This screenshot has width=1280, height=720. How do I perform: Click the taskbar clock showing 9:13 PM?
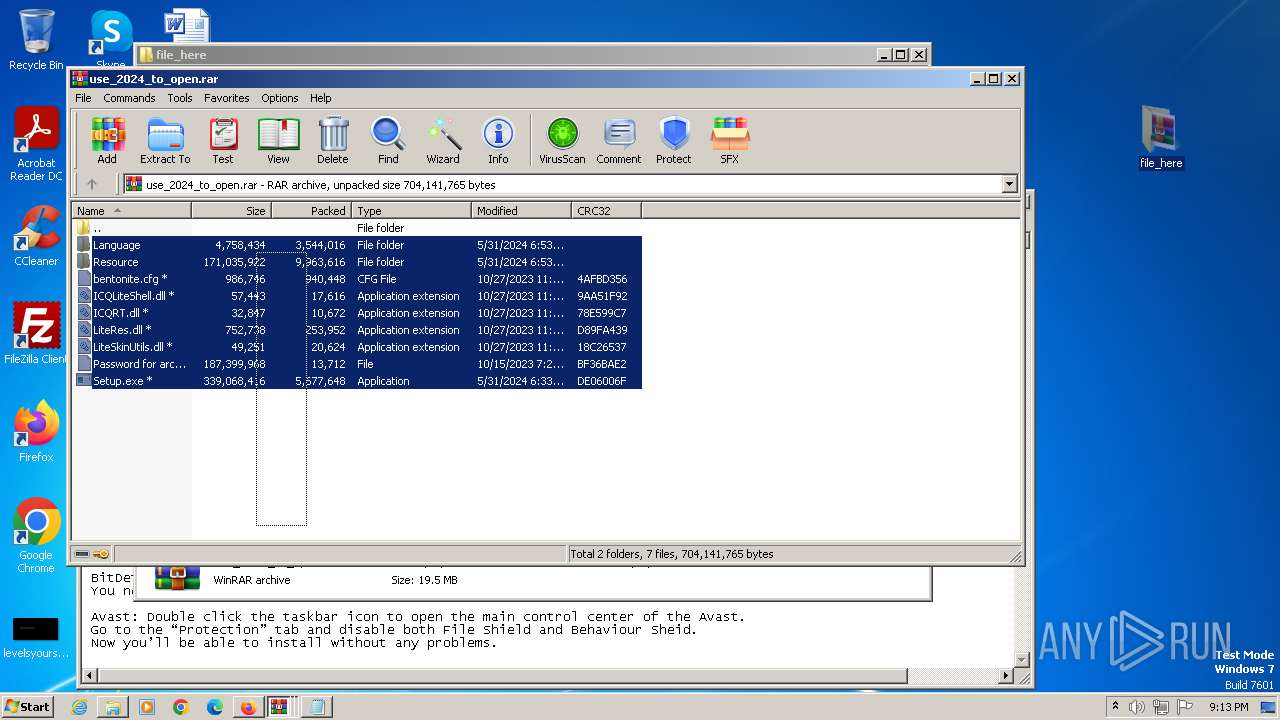1229,707
